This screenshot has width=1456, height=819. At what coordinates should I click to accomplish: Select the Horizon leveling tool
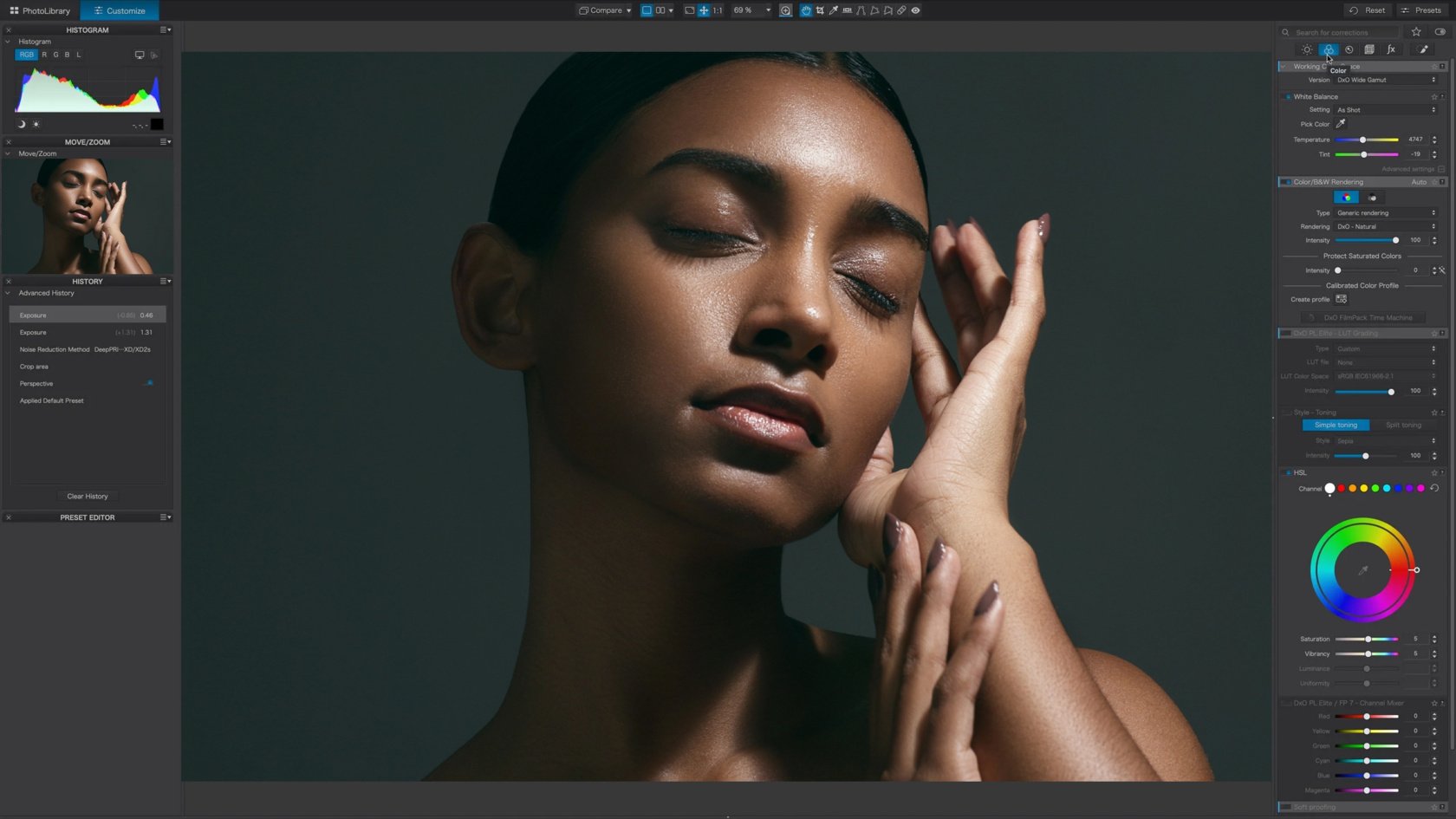[x=848, y=10]
